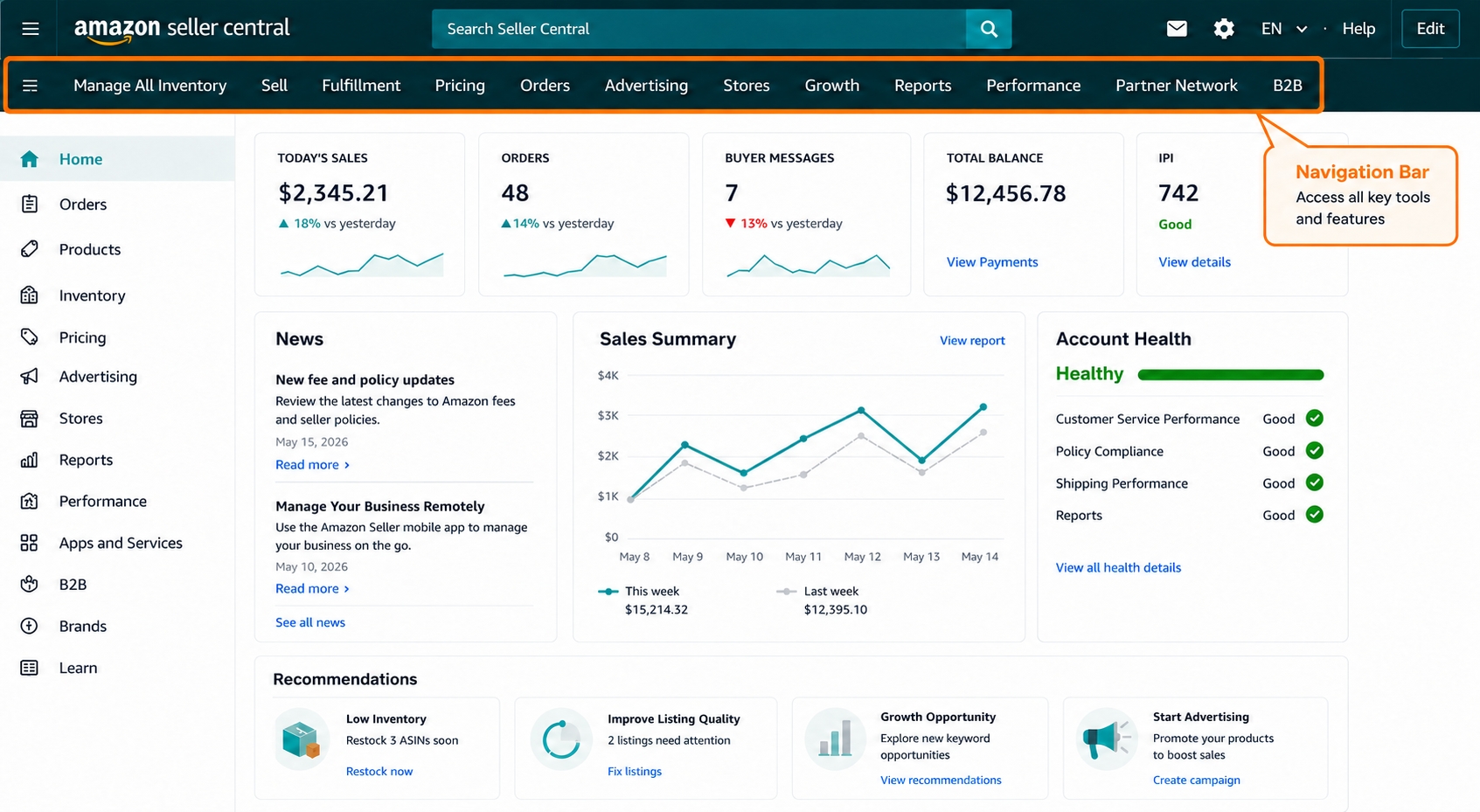The width and height of the screenshot is (1480, 812).
Task: Open the Partner Network menu
Action: tap(1177, 86)
